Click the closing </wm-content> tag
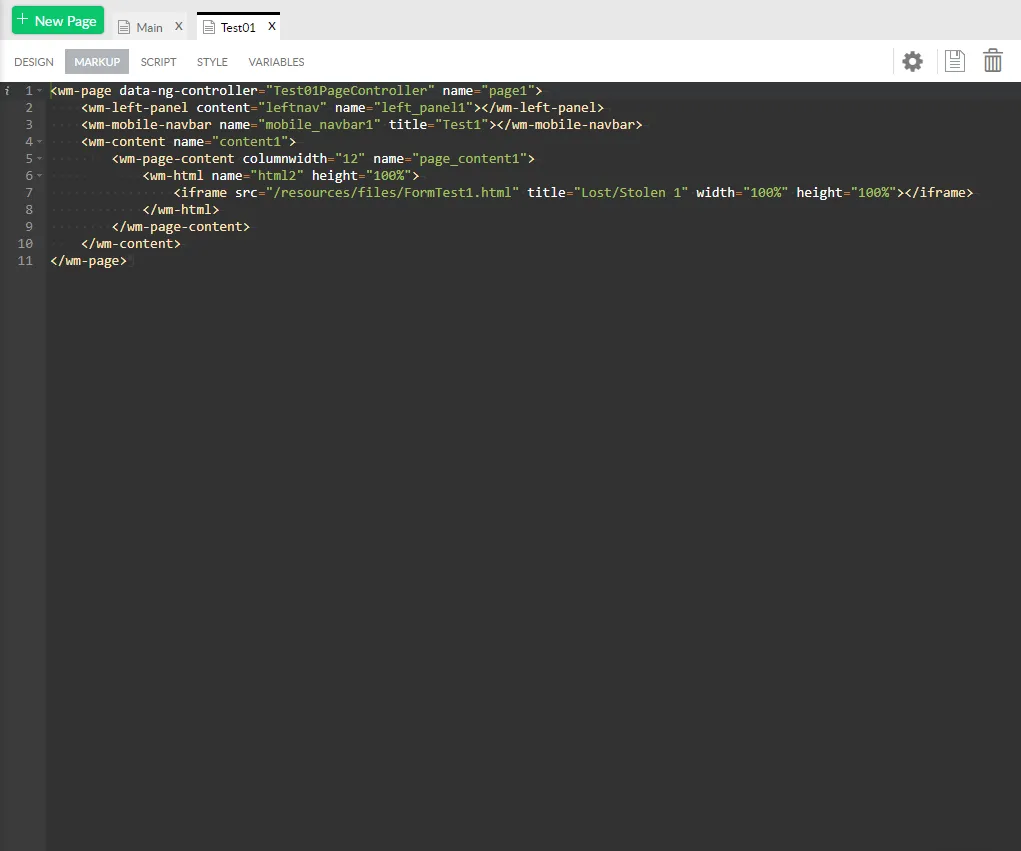The width and height of the screenshot is (1021, 851). pyautogui.click(x=131, y=243)
